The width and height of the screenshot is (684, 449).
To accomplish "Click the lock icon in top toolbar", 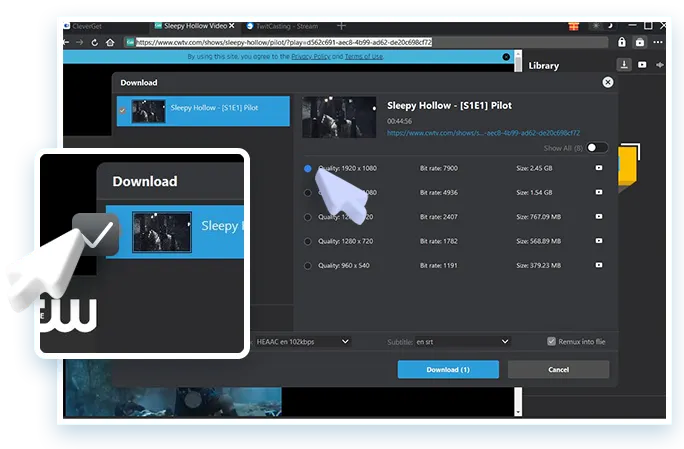I will coord(622,42).
